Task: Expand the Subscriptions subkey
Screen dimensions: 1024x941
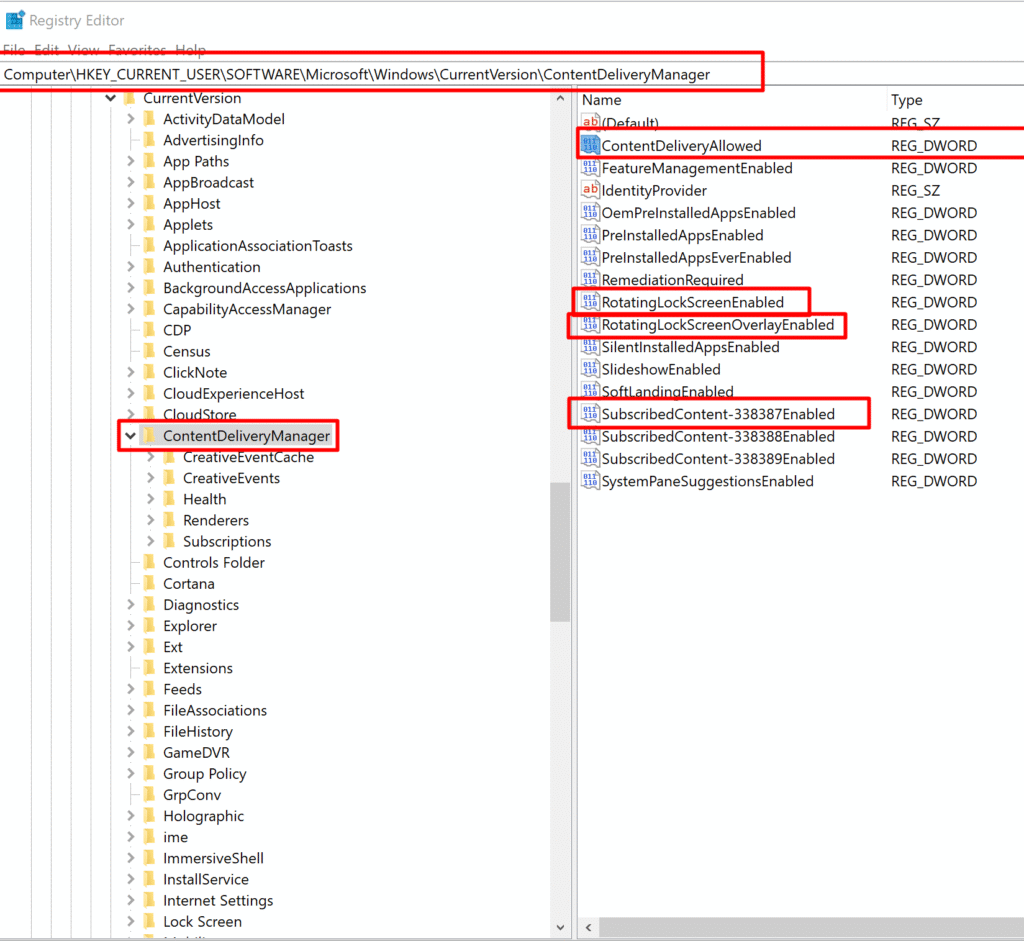Action: tap(151, 542)
